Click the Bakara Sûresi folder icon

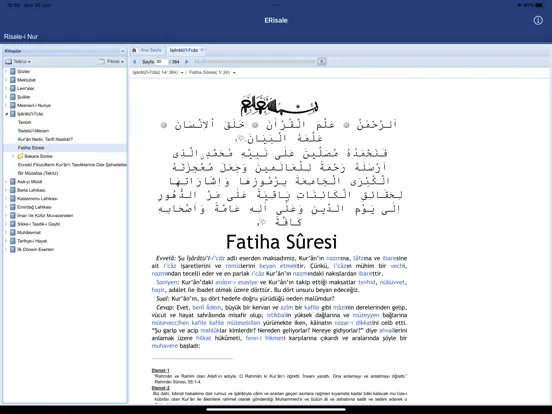coord(20,156)
